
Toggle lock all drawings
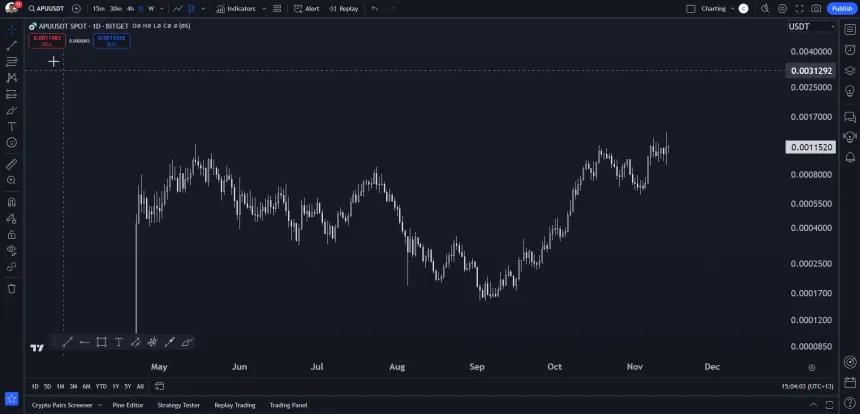(12, 234)
